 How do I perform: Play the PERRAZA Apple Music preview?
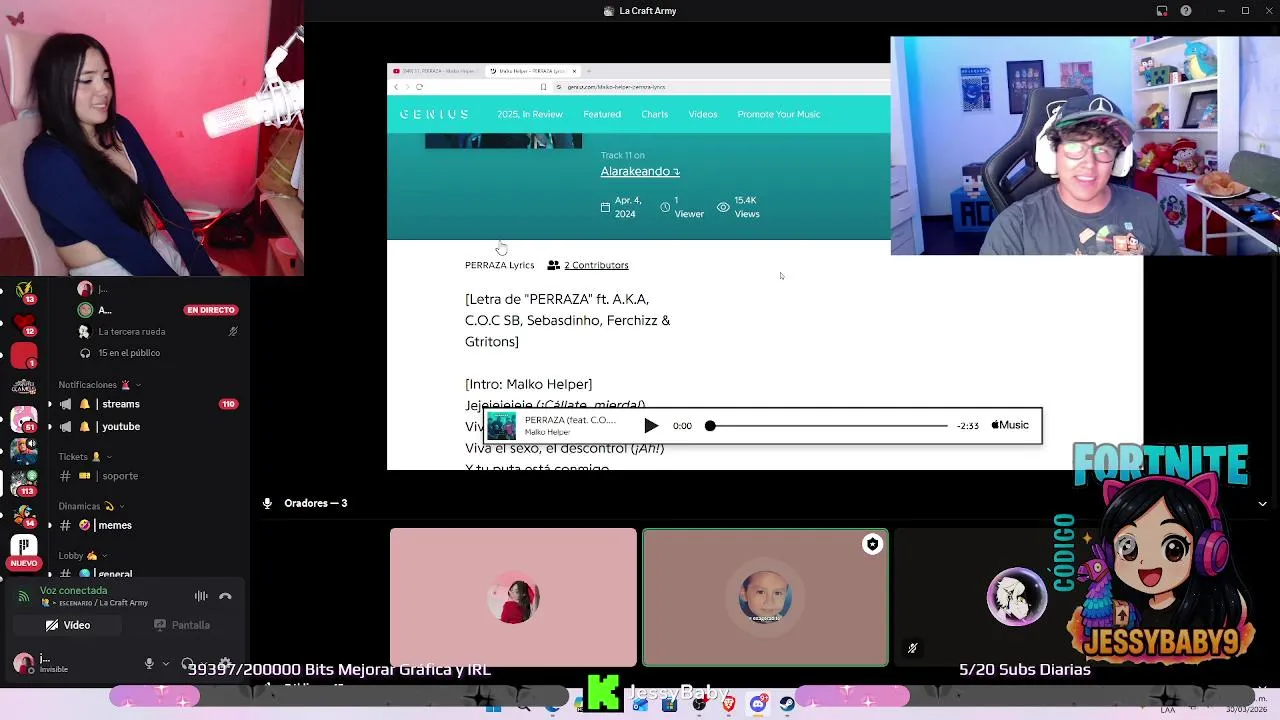tap(651, 425)
